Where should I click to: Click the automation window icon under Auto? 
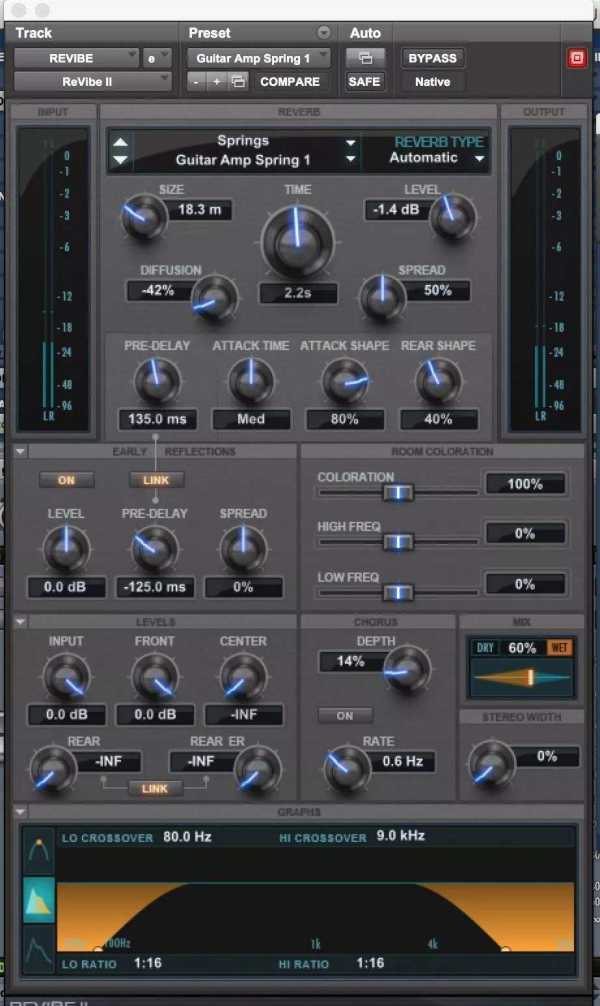tap(365, 58)
